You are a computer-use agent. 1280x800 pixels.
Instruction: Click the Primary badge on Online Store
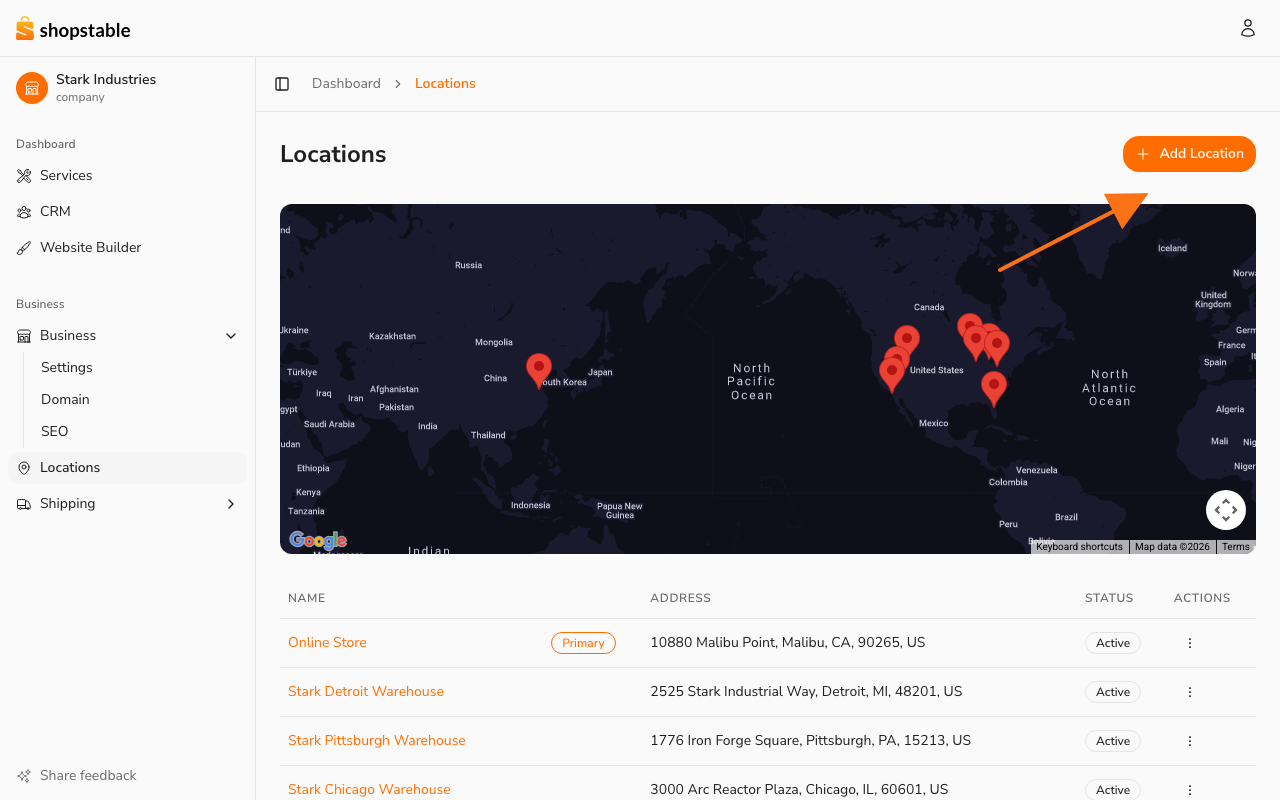(x=583, y=643)
